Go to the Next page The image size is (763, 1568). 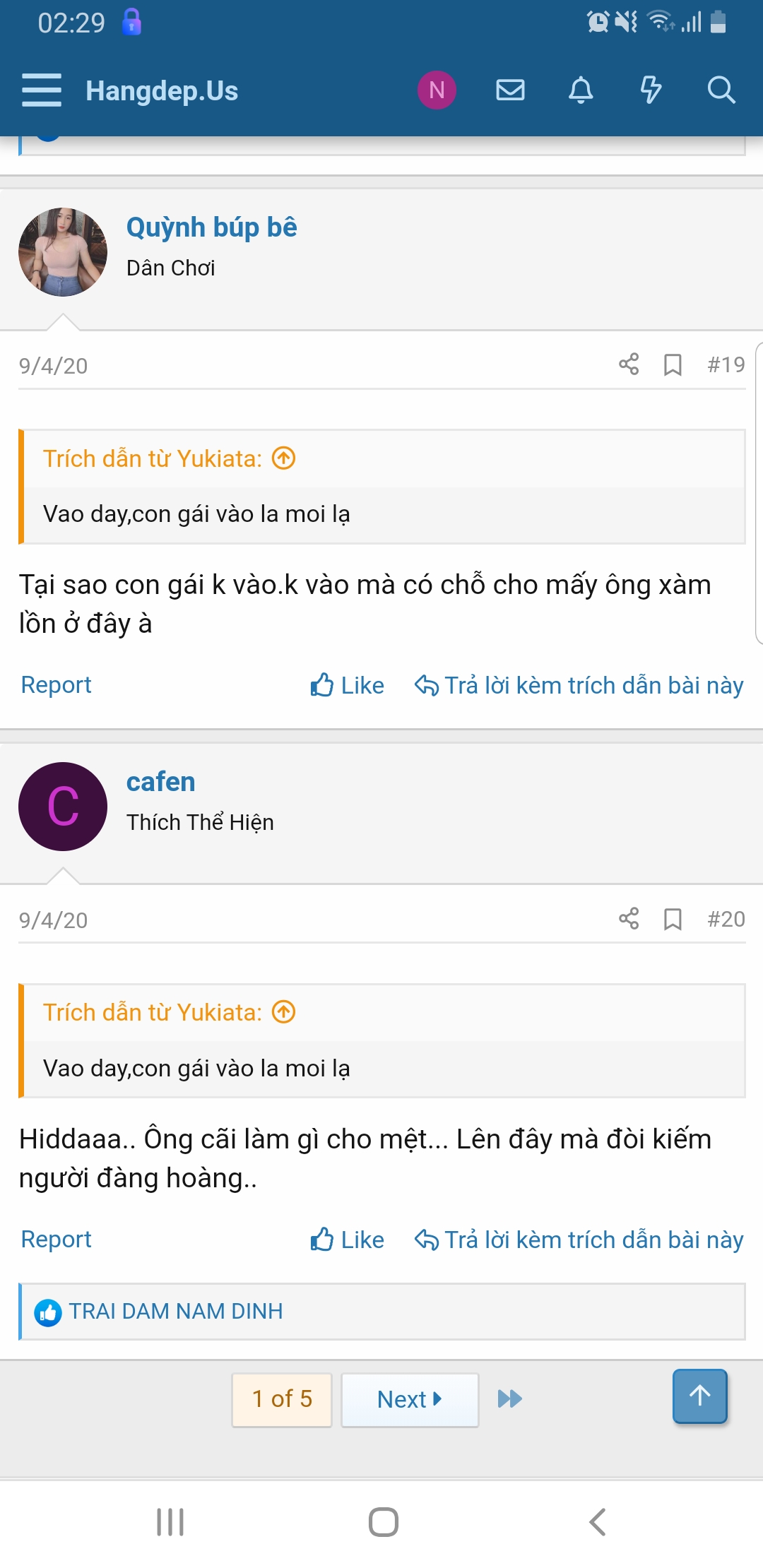410,1400
